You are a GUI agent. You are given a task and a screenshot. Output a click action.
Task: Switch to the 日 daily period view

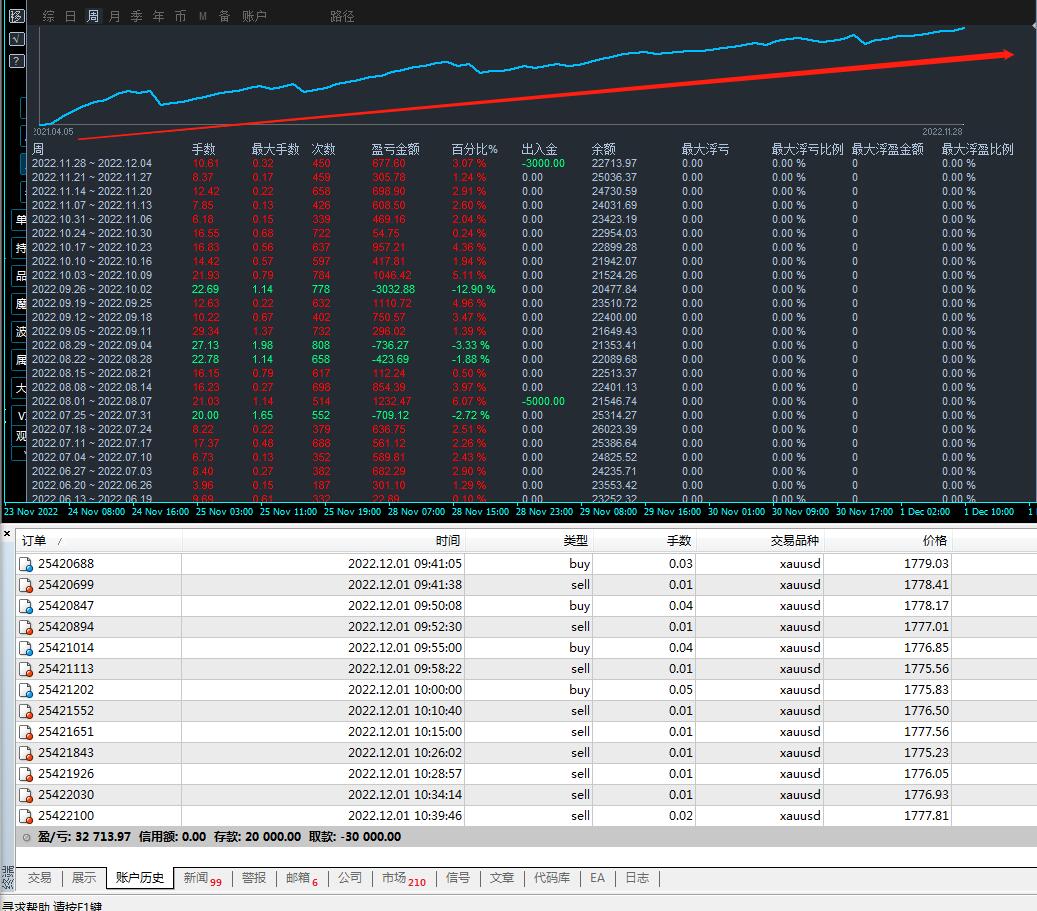tap(70, 16)
